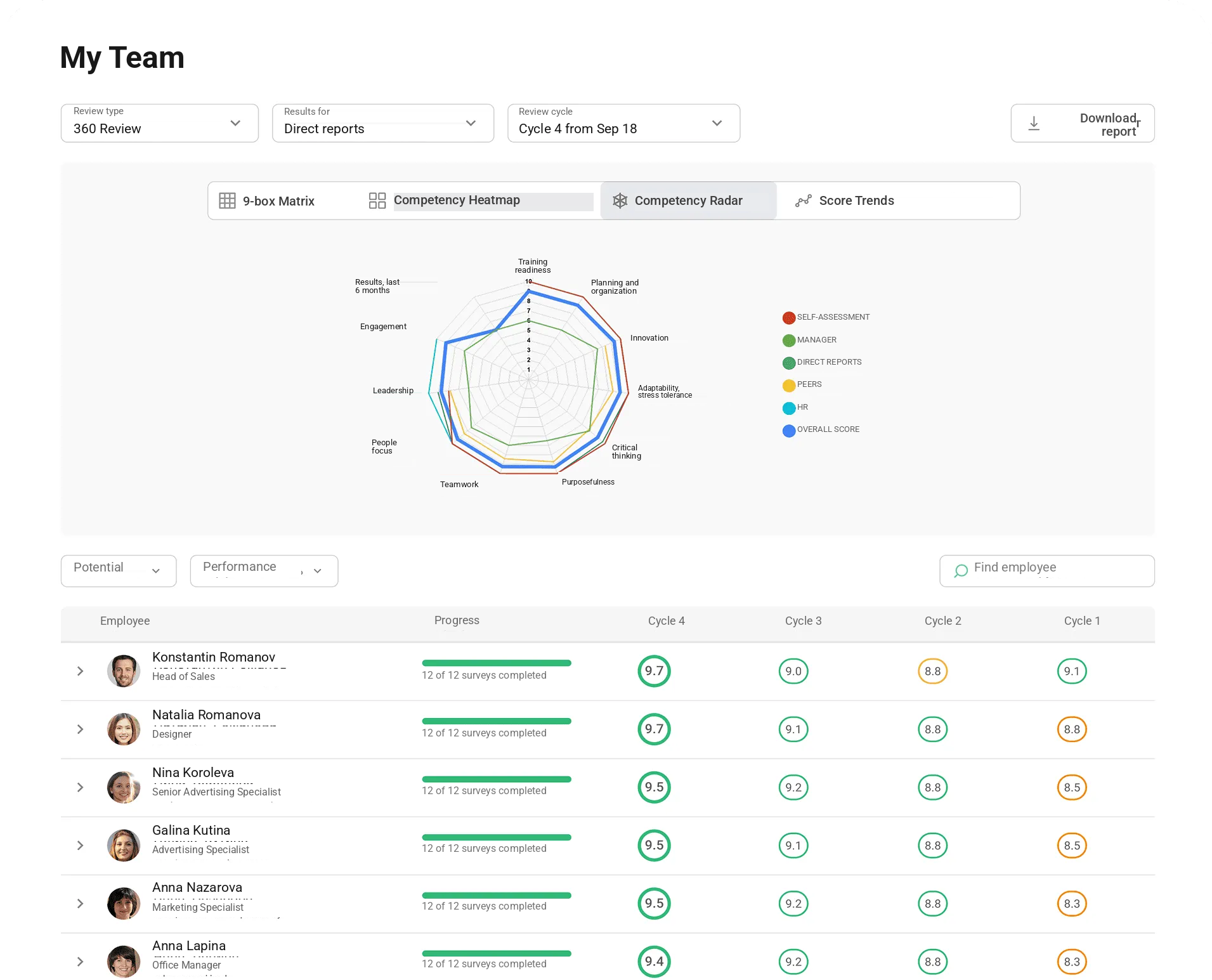Open Natalia Romanova's avatar photo
1212x980 pixels.
[124, 729]
